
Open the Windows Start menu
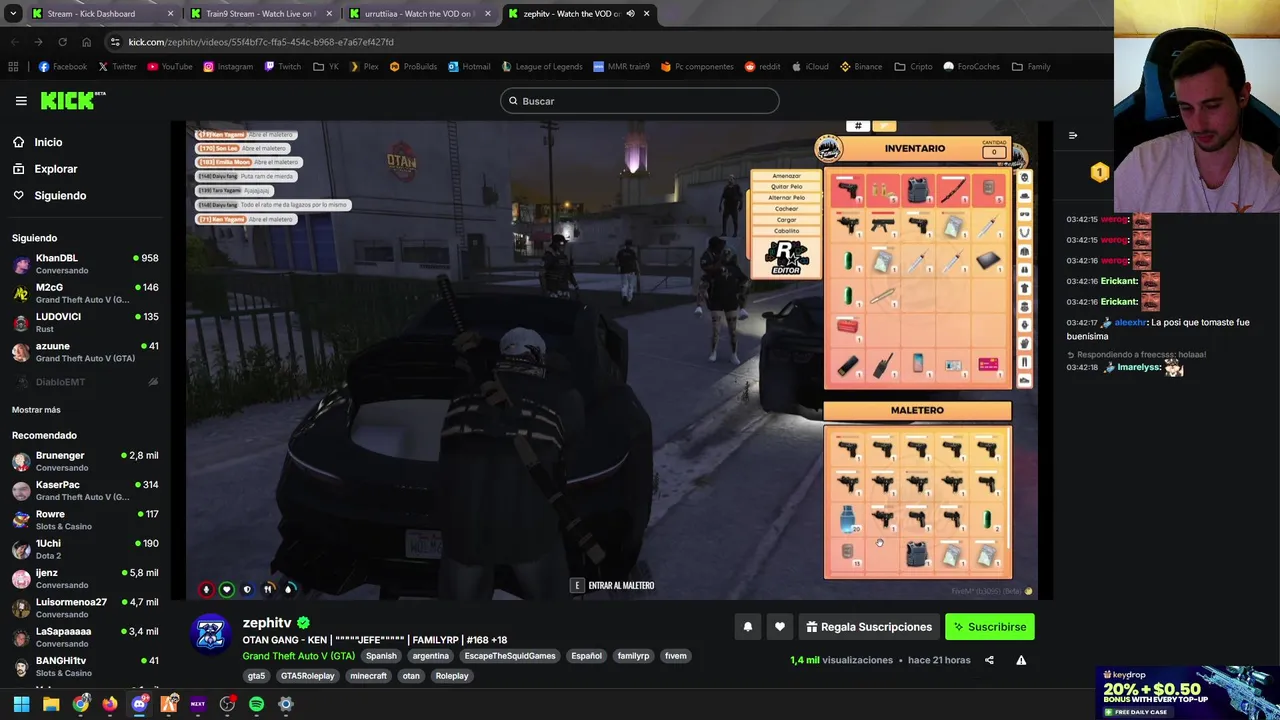[x=21, y=704]
